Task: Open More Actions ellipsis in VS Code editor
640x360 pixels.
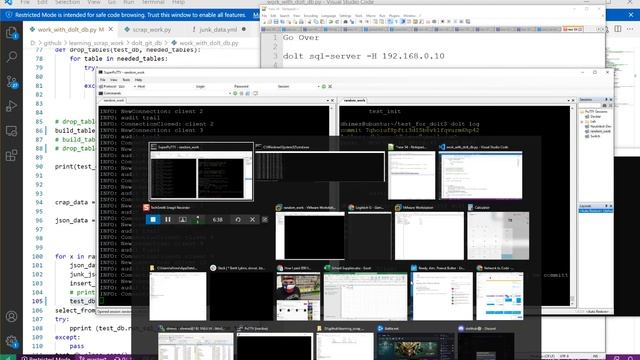Action: point(631,29)
